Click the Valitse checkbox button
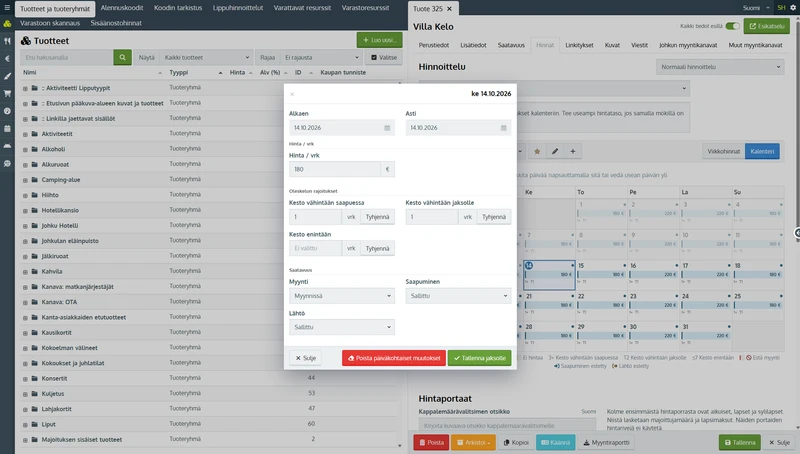 pos(384,57)
